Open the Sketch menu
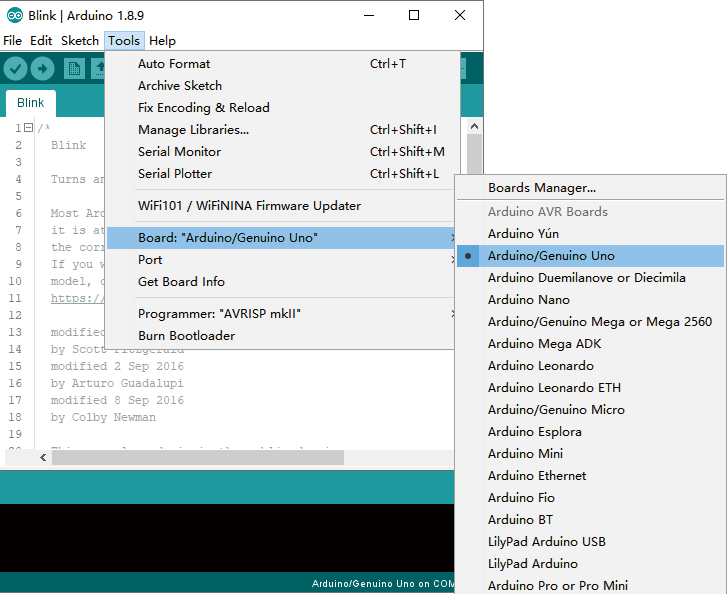This screenshot has height=594, width=727. (x=80, y=41)
